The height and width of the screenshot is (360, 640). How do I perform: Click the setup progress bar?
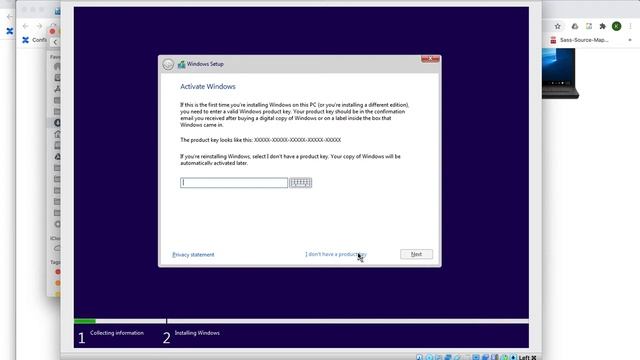[x=301, y=321]
